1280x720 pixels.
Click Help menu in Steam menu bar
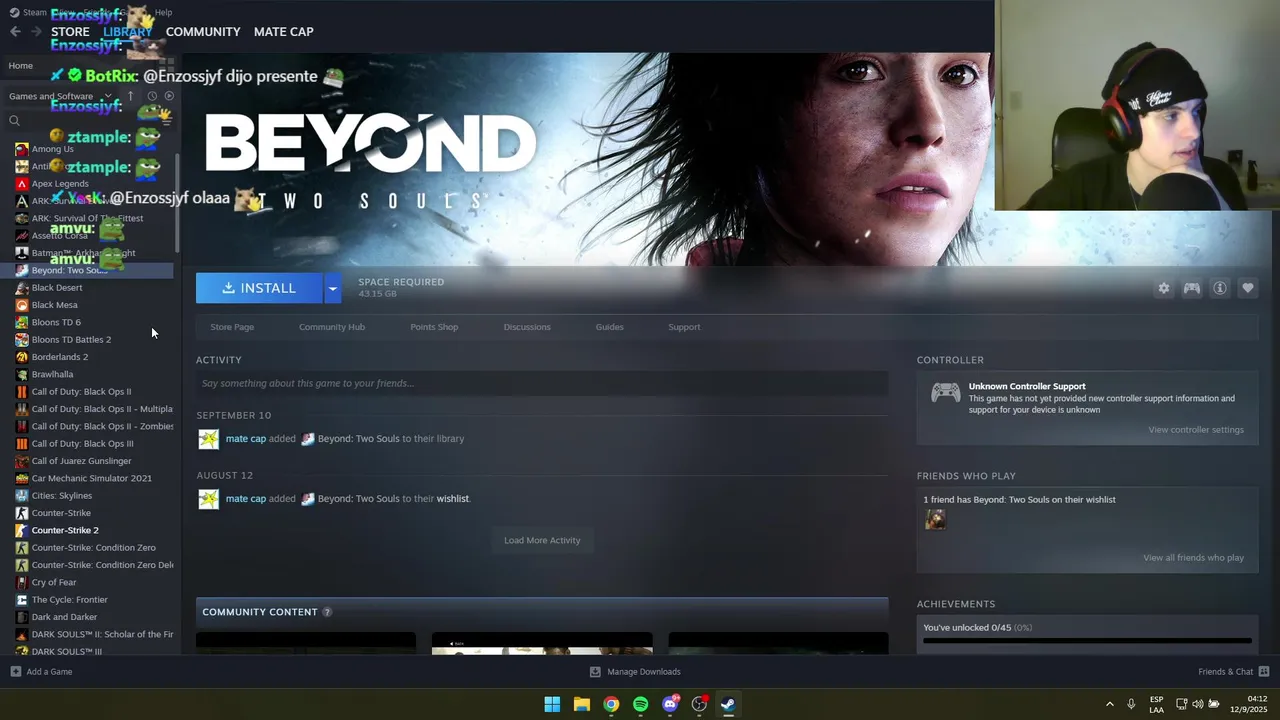[x=163, y=12]
